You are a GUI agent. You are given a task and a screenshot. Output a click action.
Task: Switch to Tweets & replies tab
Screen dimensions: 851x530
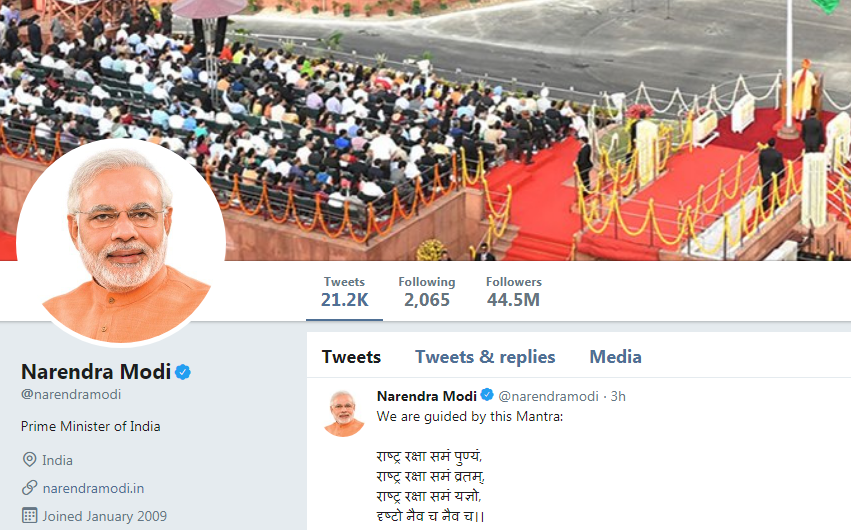click(x=485, y=357)
